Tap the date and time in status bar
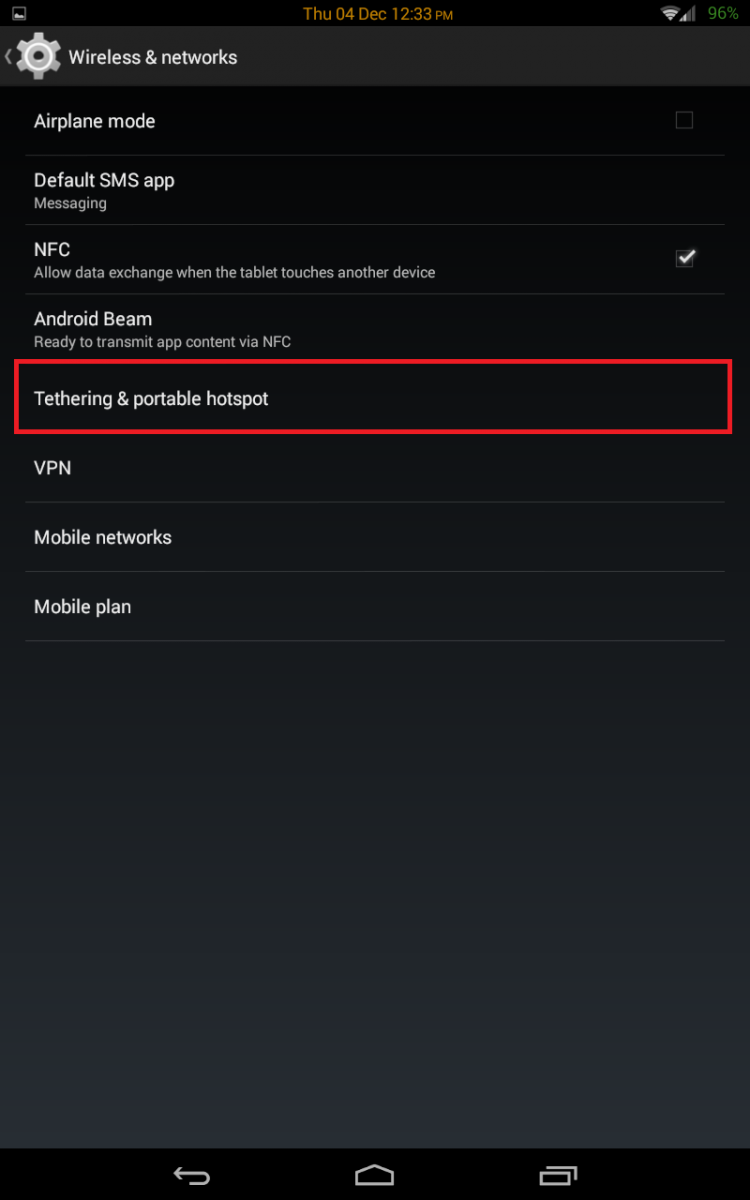The image size is (750, 1200). pyautogui.click(x=378, y=14)
